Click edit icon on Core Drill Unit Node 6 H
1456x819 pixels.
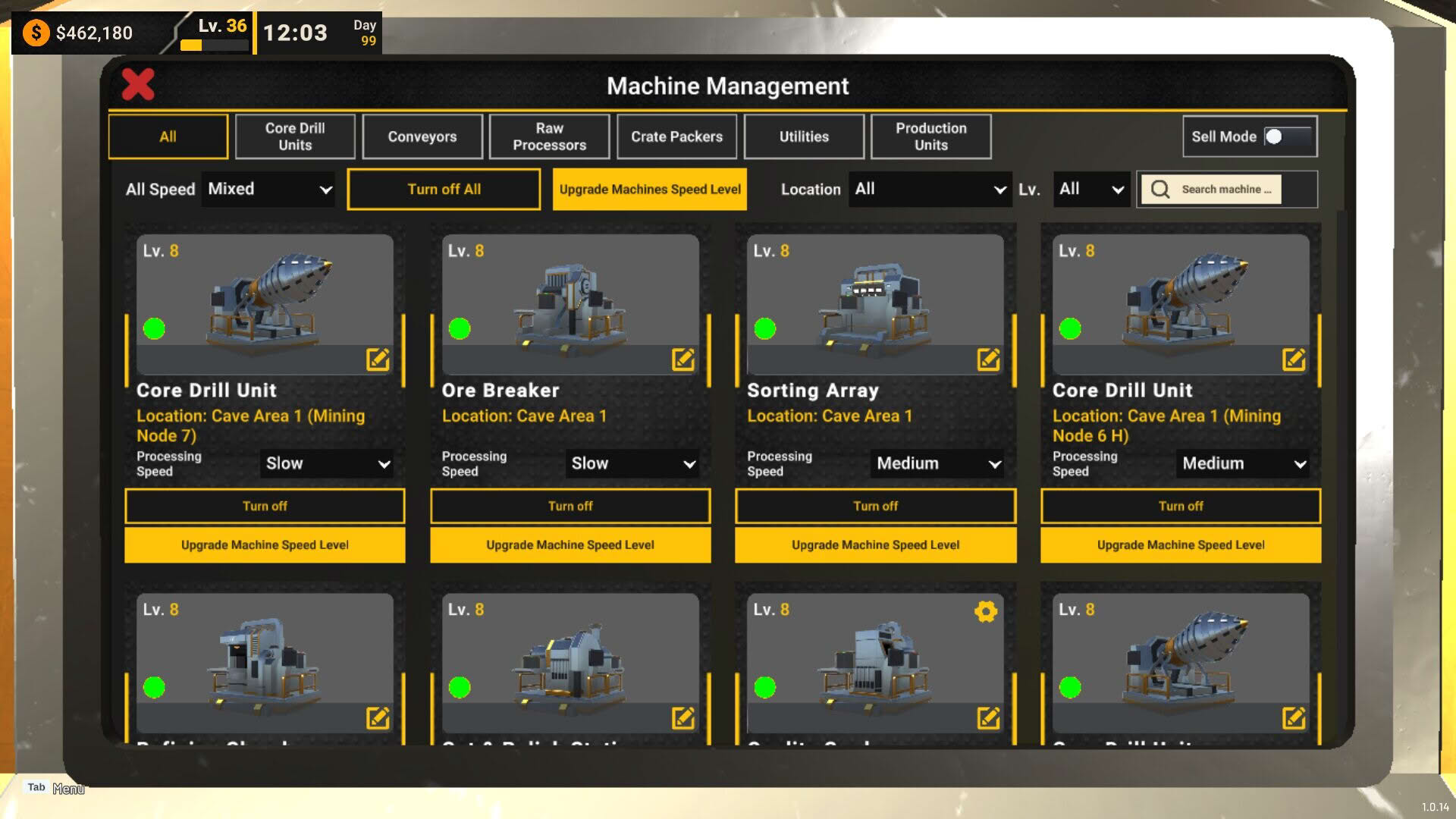1294,359
